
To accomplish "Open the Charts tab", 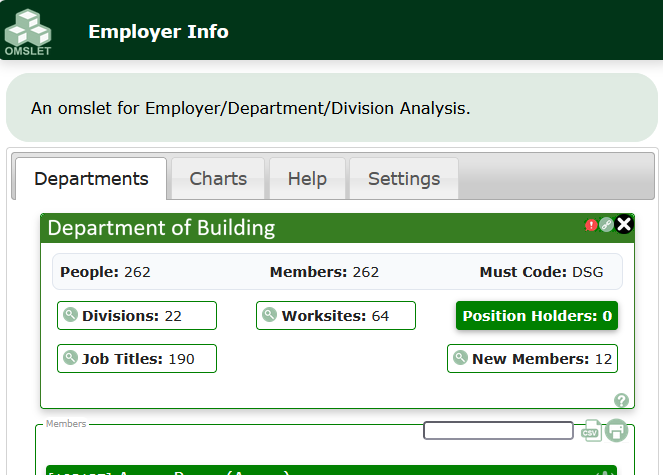I will (x=218, y=179).
